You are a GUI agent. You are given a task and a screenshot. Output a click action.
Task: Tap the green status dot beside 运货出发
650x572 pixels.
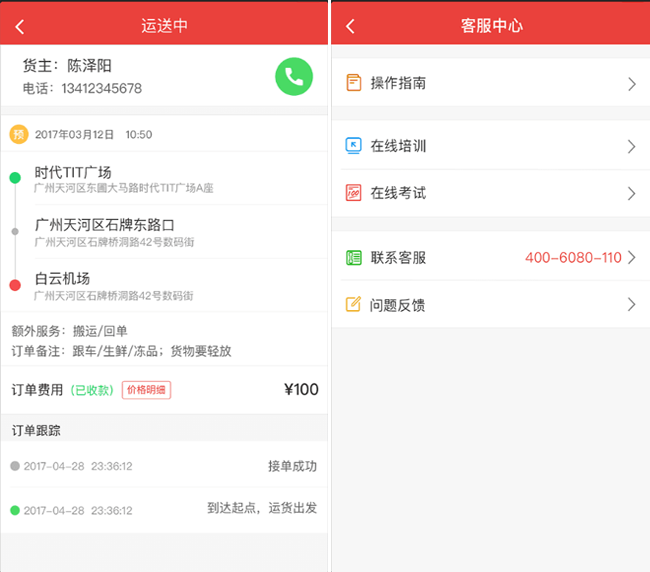[15, 510]
